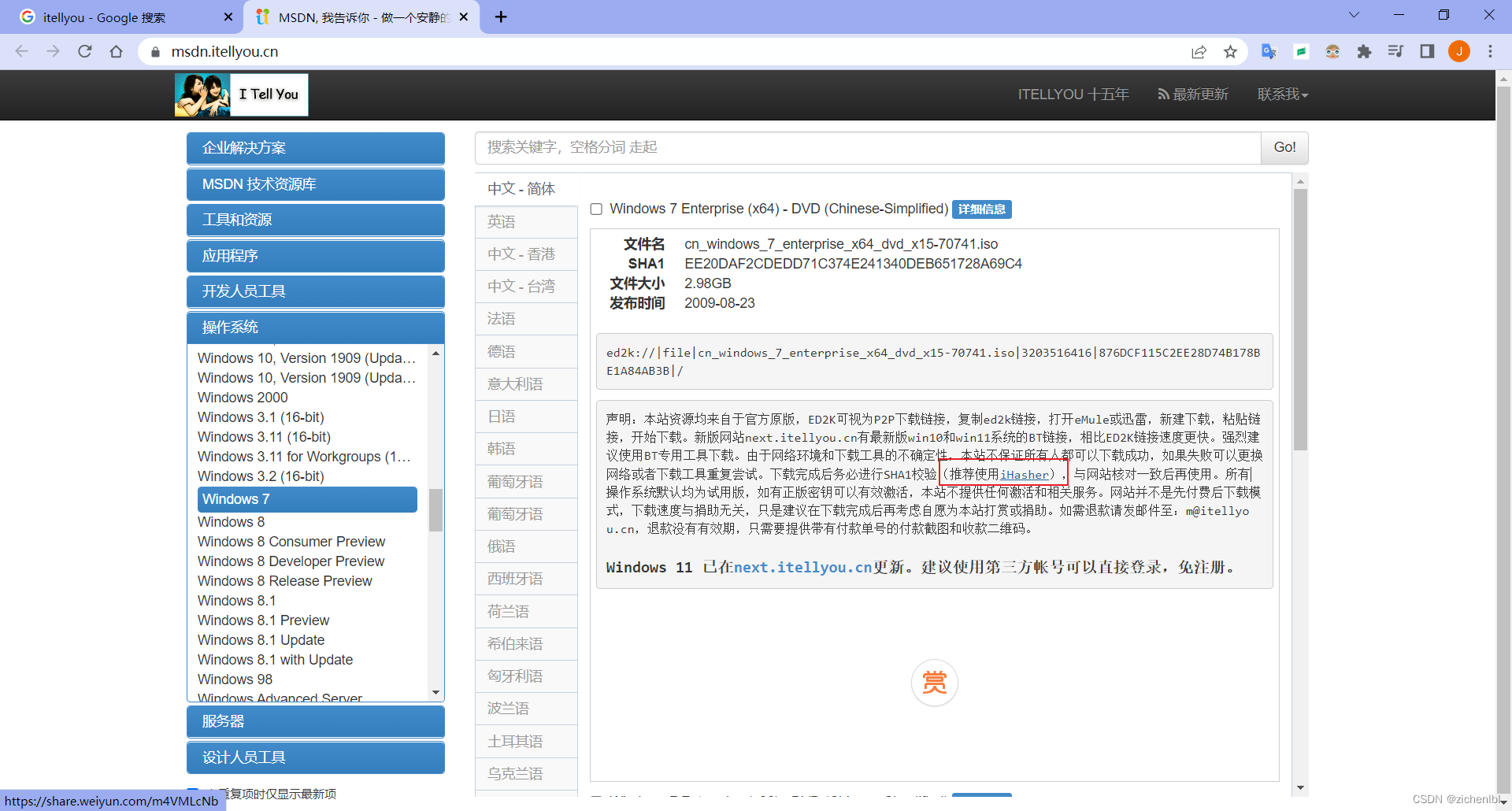Switch to 日语 language tab

[x=526, y=417]
